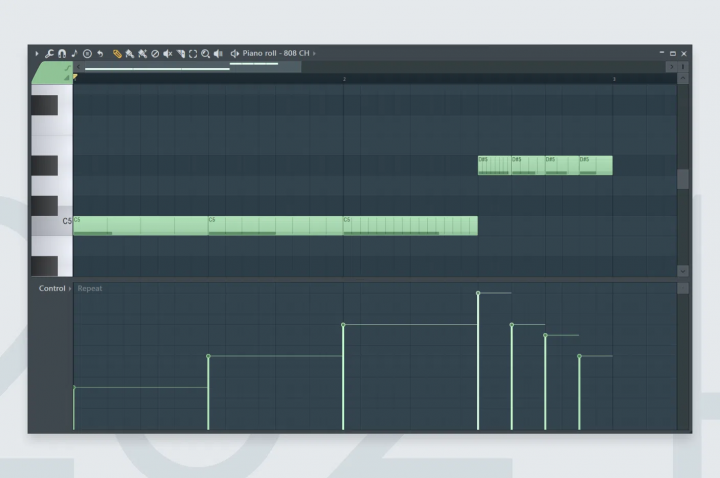Select the Playback speaker tool
Viewport: 720px width, 478px height.
pos(218,54)
